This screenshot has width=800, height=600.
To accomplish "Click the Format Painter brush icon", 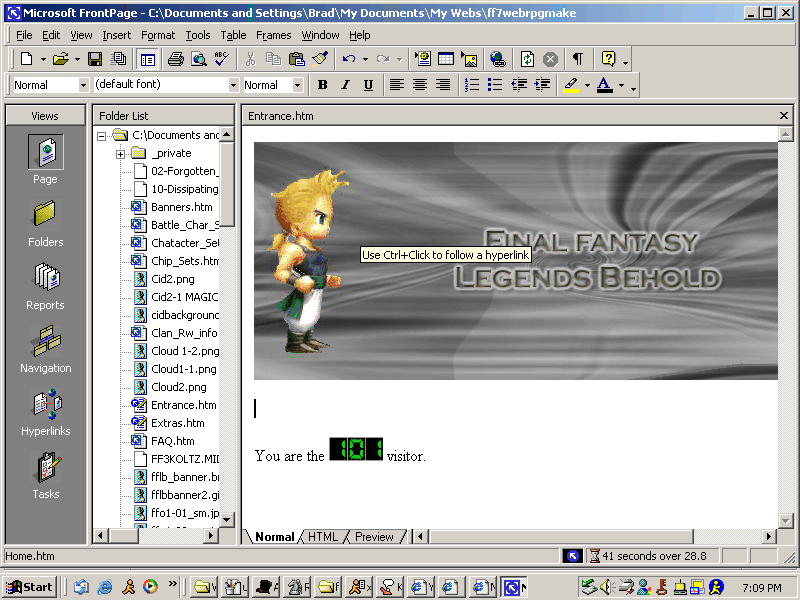I will point(320,59).
